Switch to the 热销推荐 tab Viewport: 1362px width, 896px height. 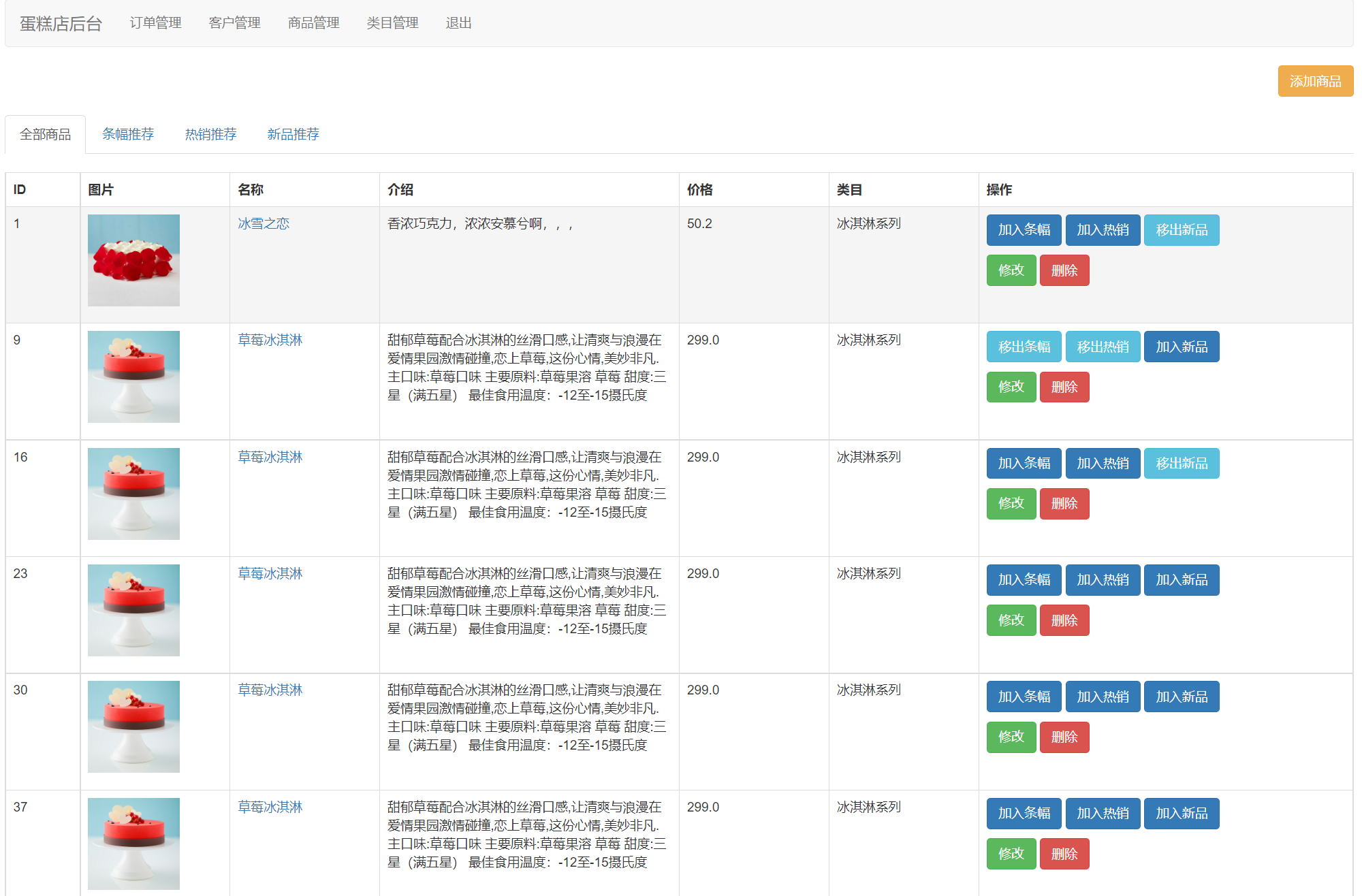tap(210, 134)
